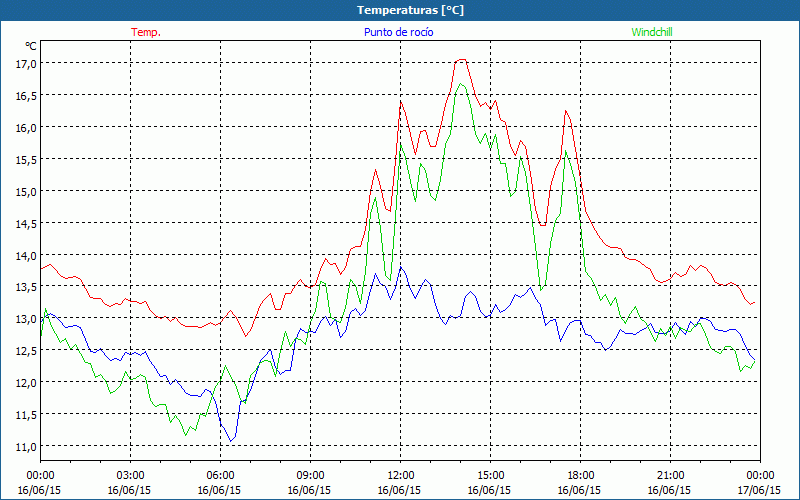Viewport: 800px width, 500px height.
Task: Click the 15,0 y-axis value
Action: coord(28,191)
